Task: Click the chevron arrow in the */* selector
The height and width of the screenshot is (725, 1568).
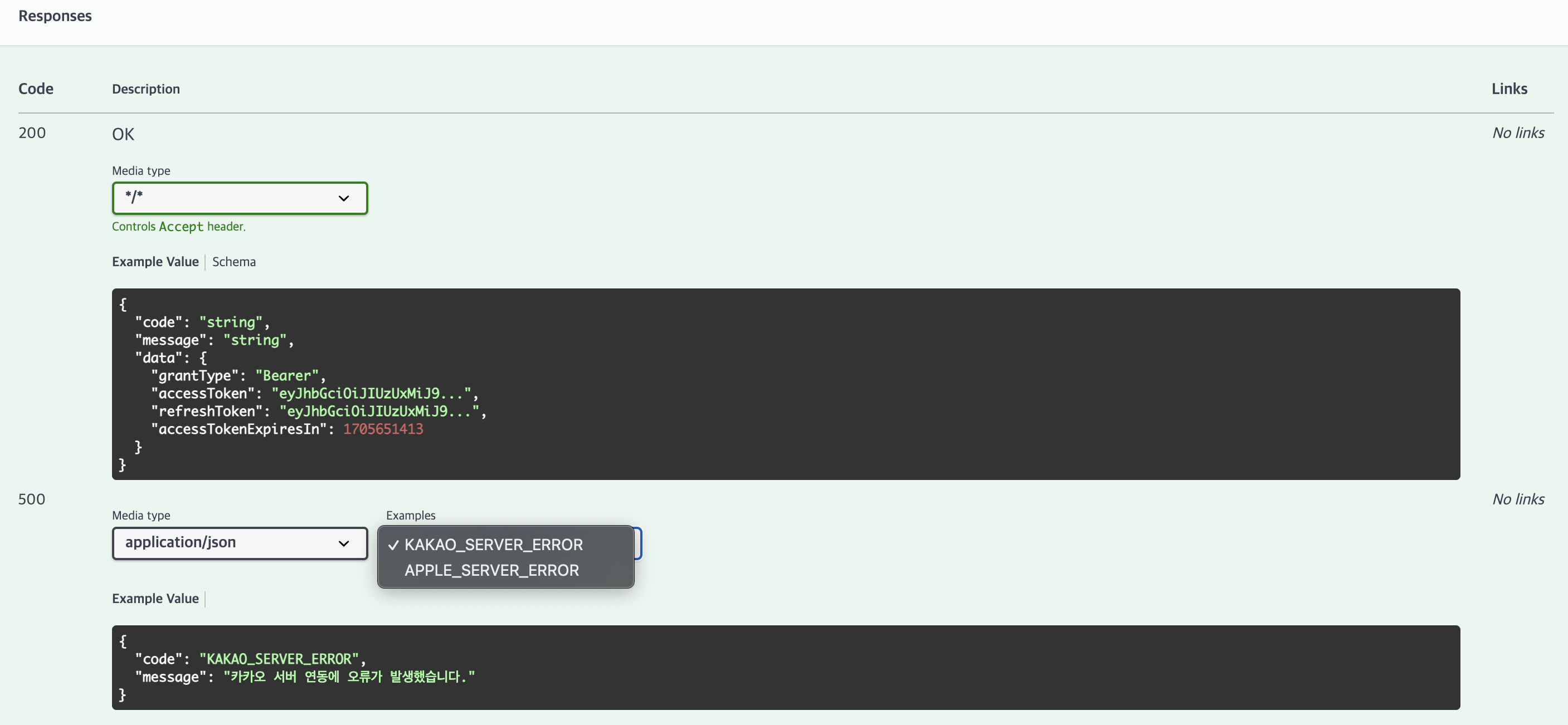Action: (343, 198)
